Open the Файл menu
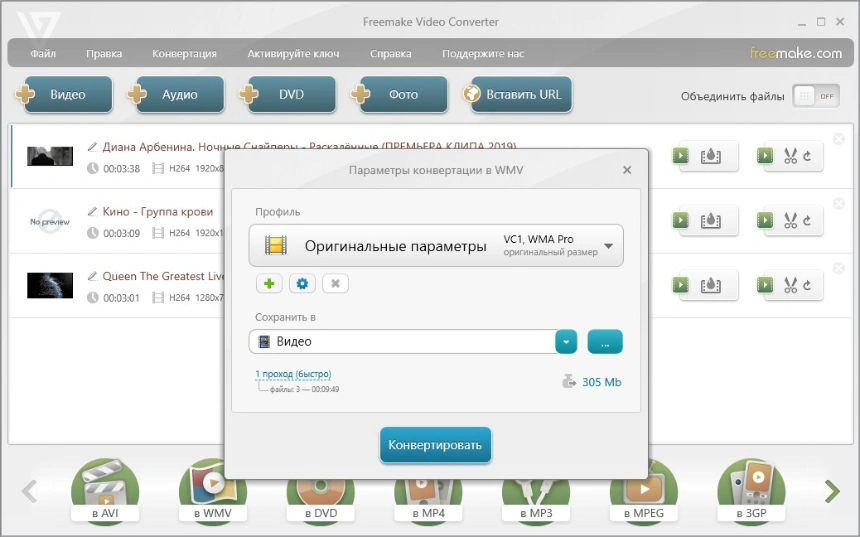Viewport: 860px width, 537px height. coord(43,54)
